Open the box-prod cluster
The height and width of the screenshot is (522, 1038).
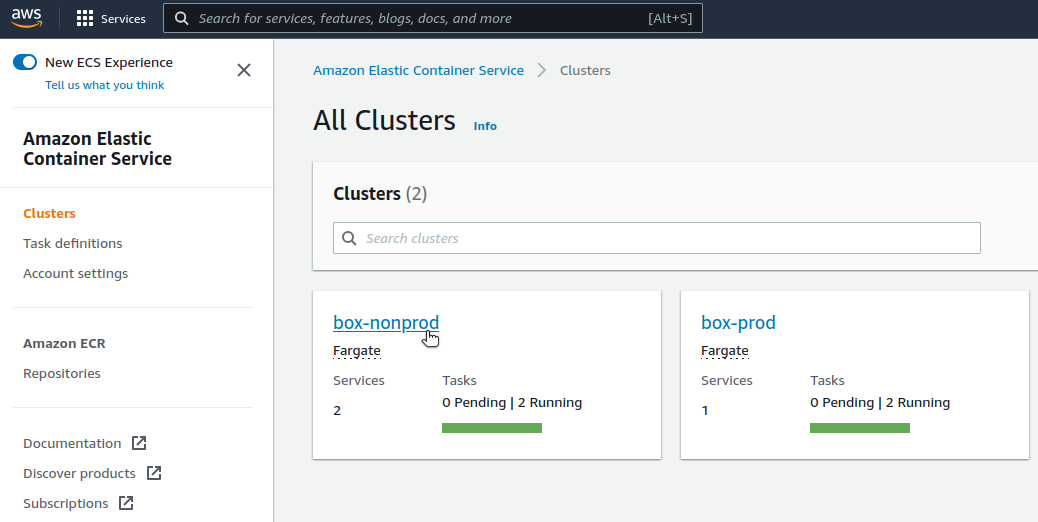point(738,322)
